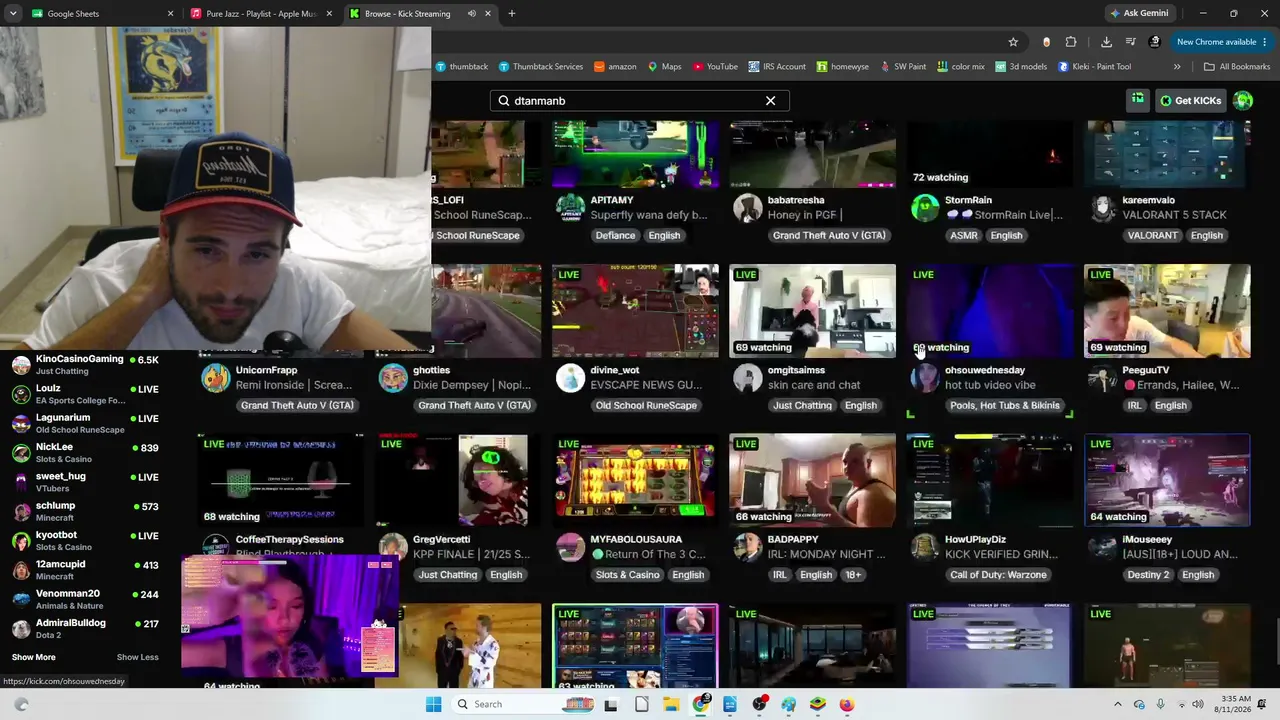Focus the Kick search field containing dtanmanb

(x=640, y=101)
